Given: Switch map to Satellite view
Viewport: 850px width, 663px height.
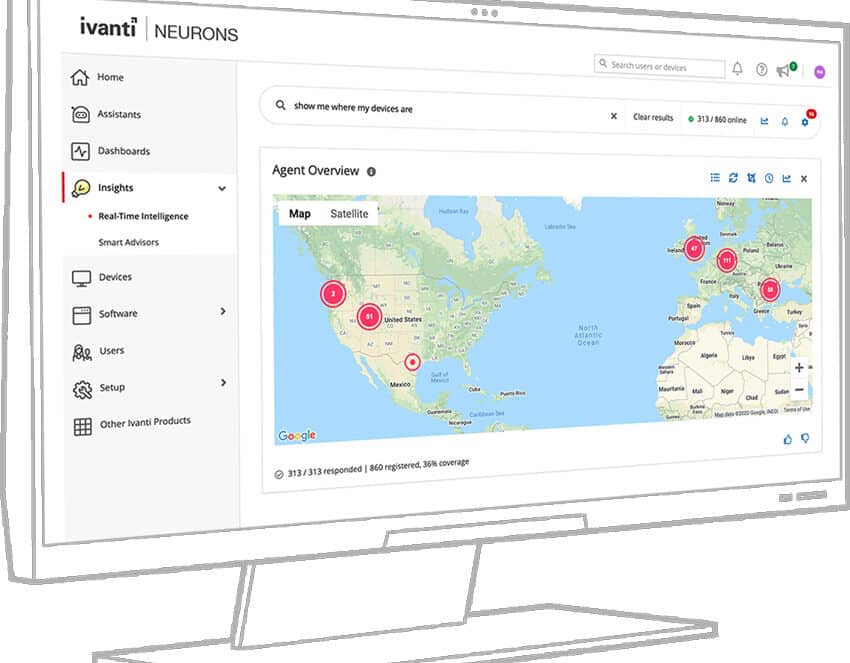Looking at the screenshot, I should (x=349, y=214).
